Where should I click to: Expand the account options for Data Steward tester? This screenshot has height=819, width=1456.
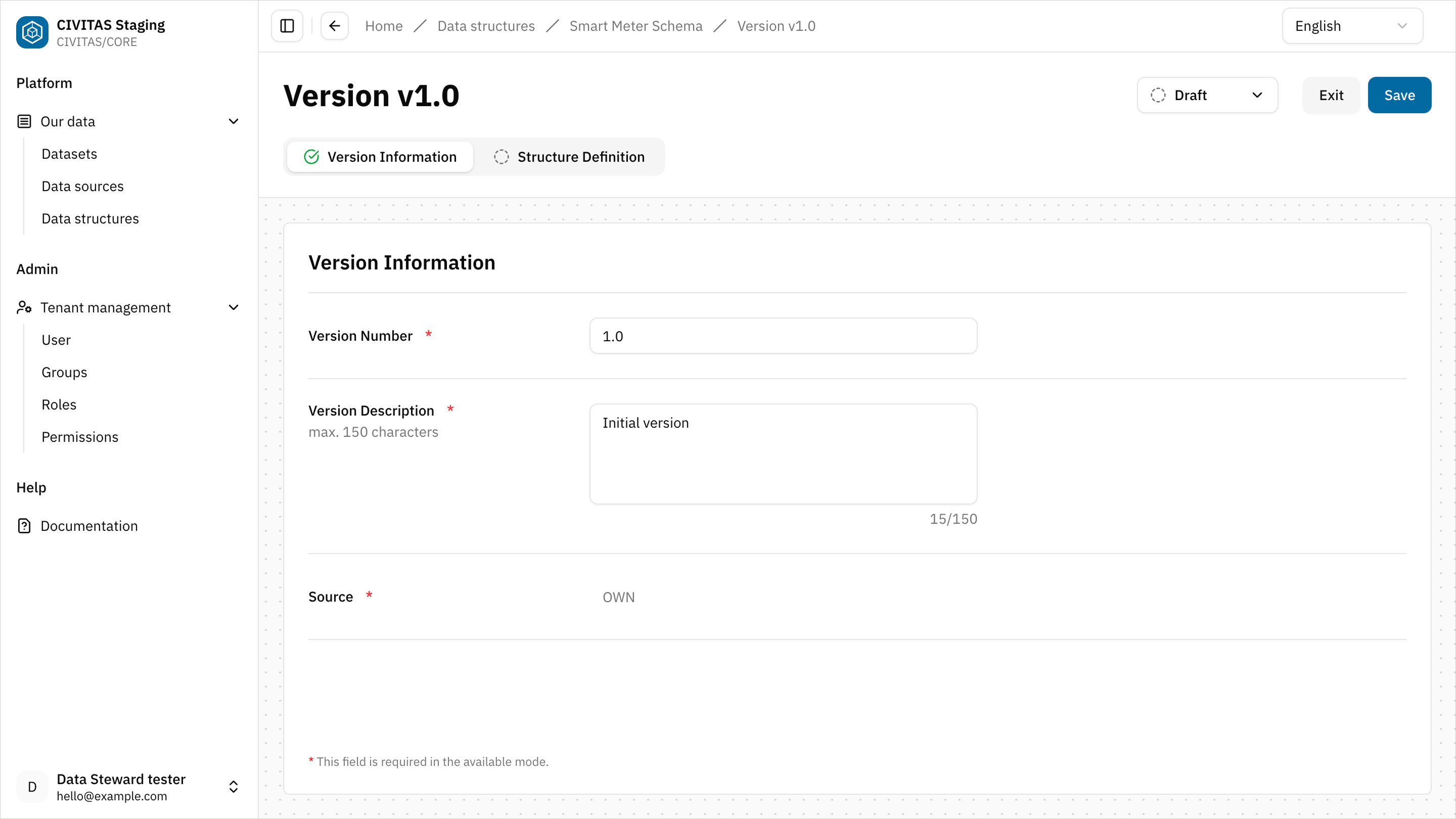point(234,786)
